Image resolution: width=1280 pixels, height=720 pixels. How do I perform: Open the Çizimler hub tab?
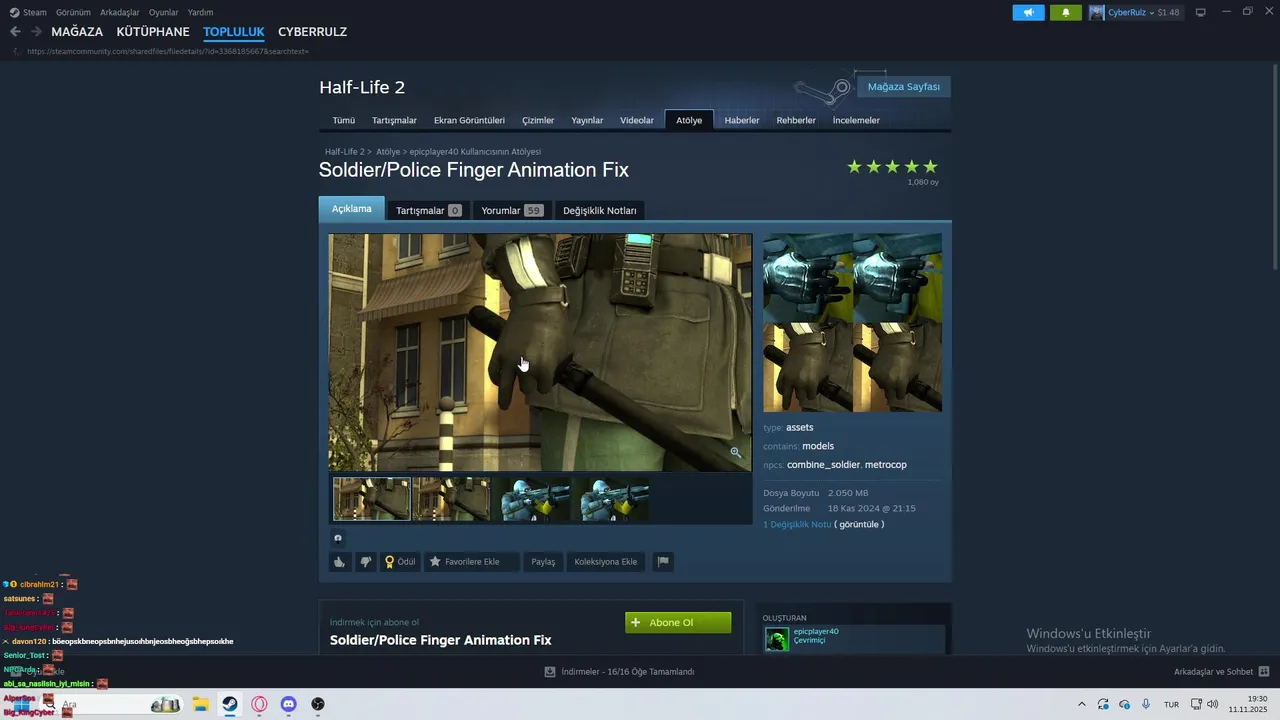click(538, 120)
